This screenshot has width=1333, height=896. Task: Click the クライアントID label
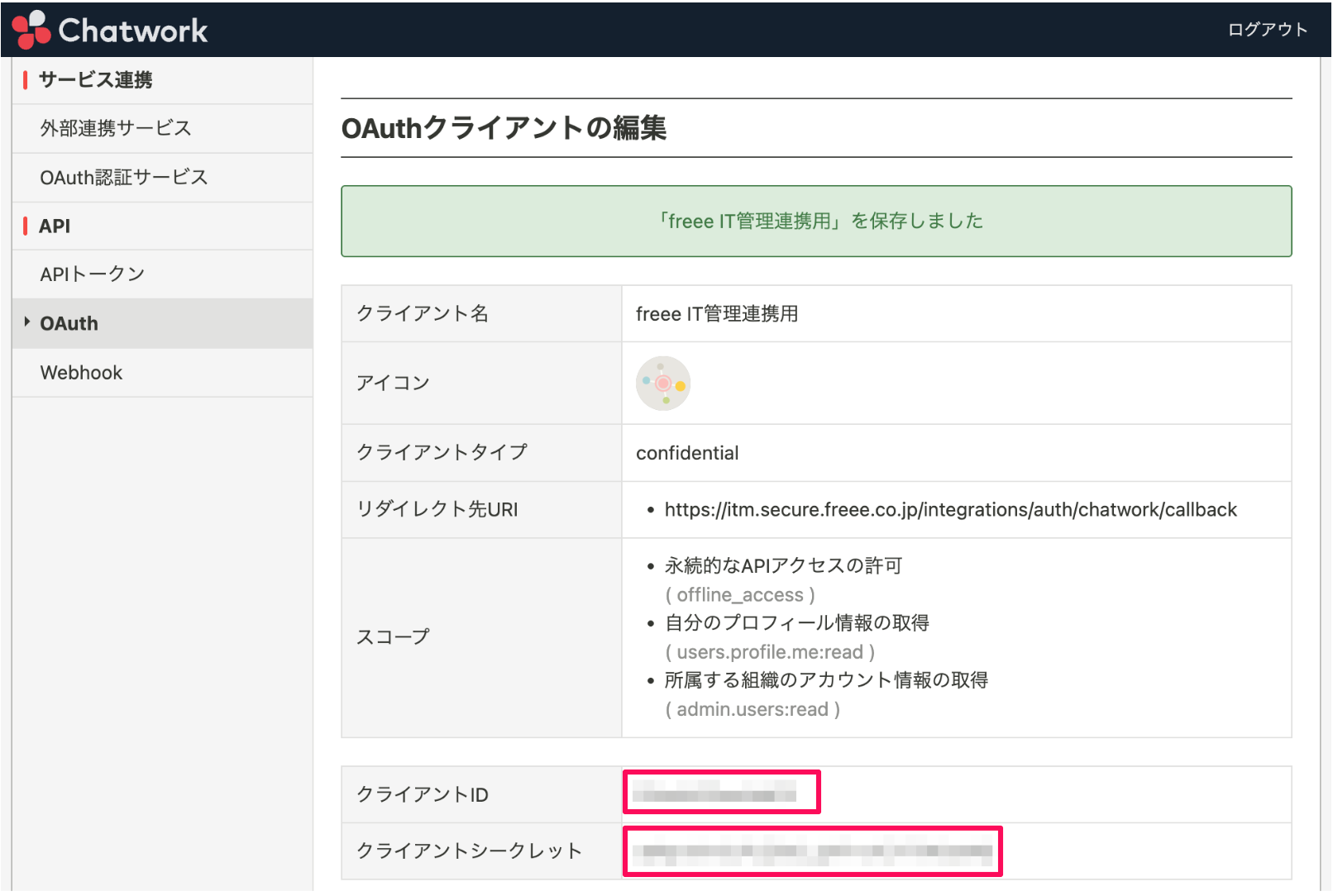pyautogui.click(x=423, y=794)
